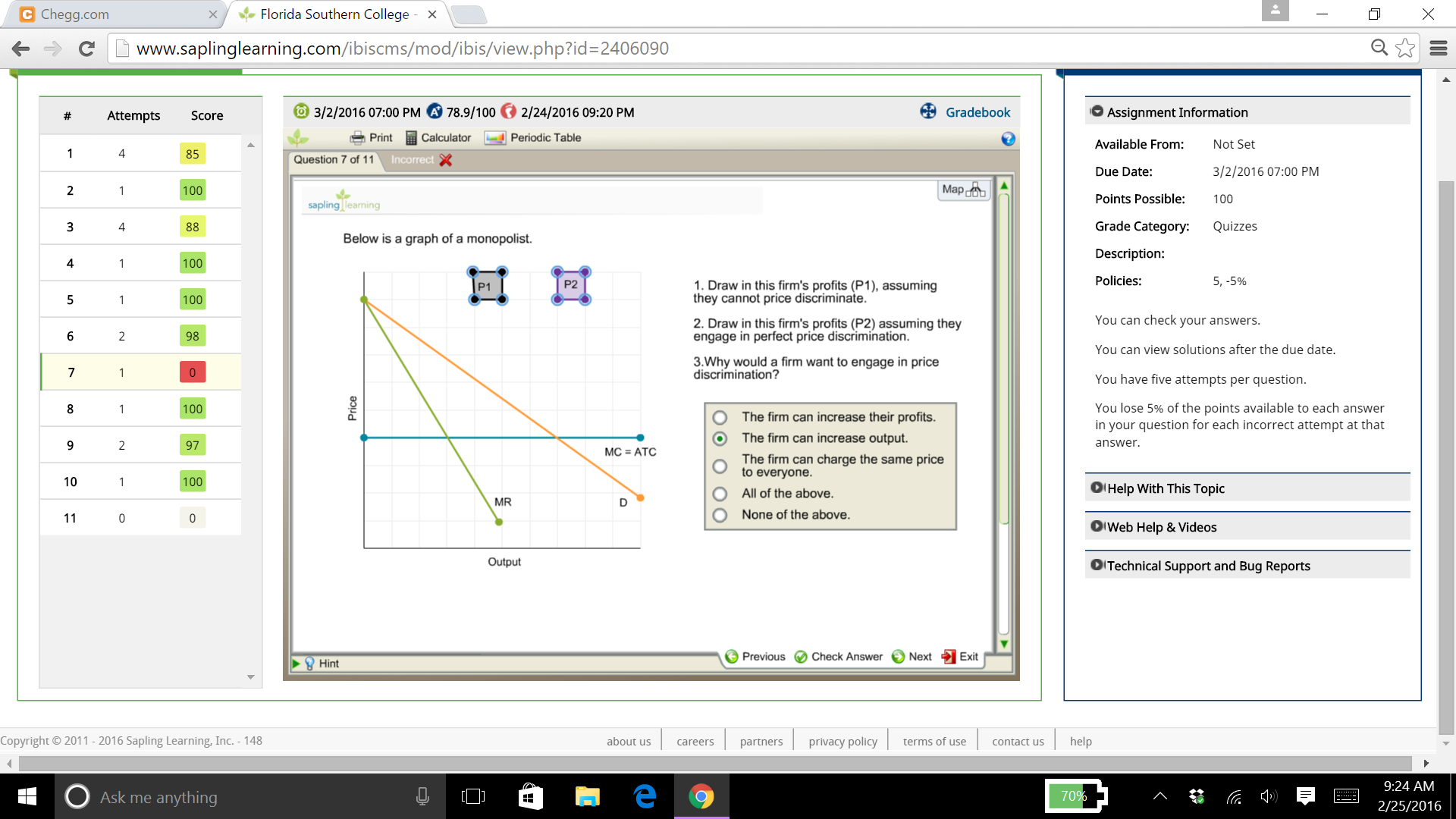Switch to the Chegg.com browser tab

tap(76, 14)
